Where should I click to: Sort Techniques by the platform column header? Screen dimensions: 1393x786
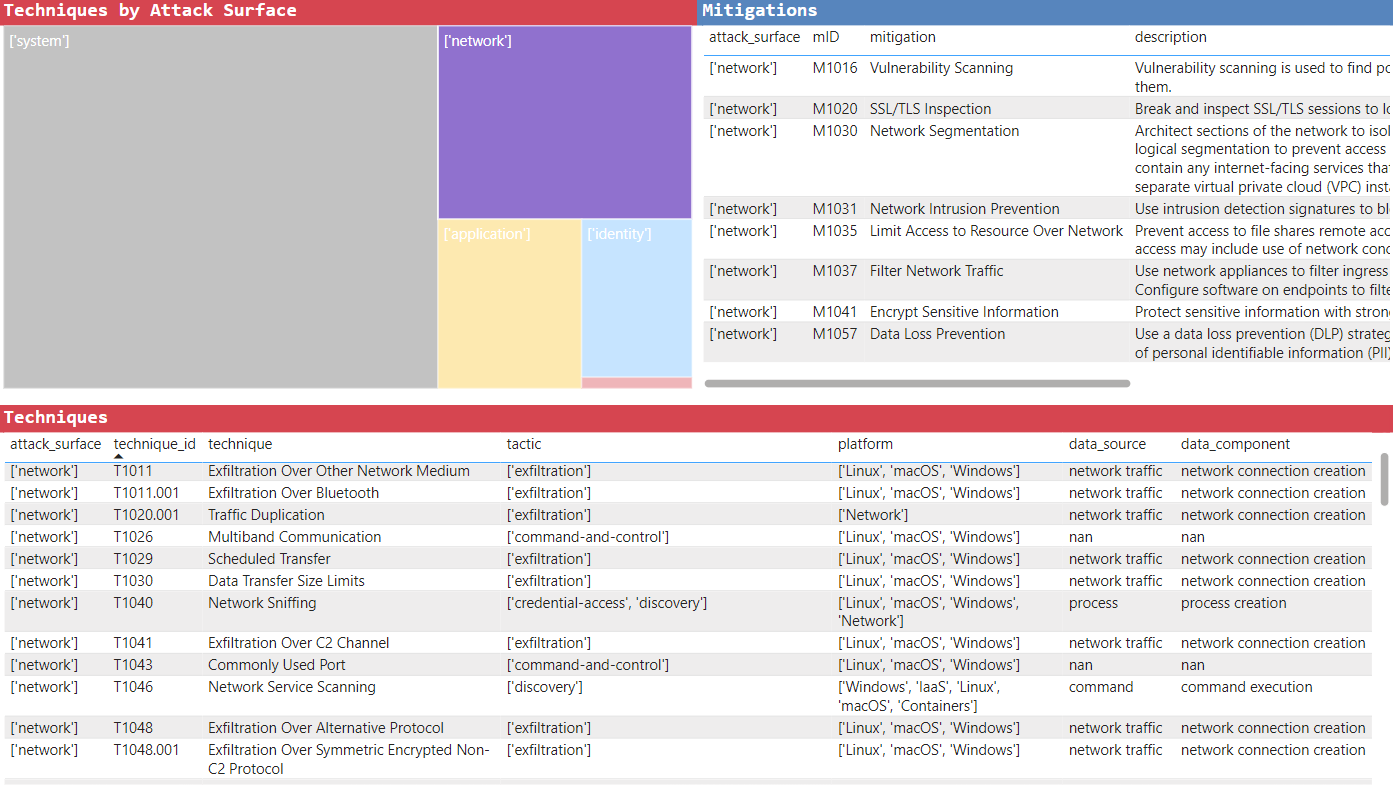pos(865,443)
